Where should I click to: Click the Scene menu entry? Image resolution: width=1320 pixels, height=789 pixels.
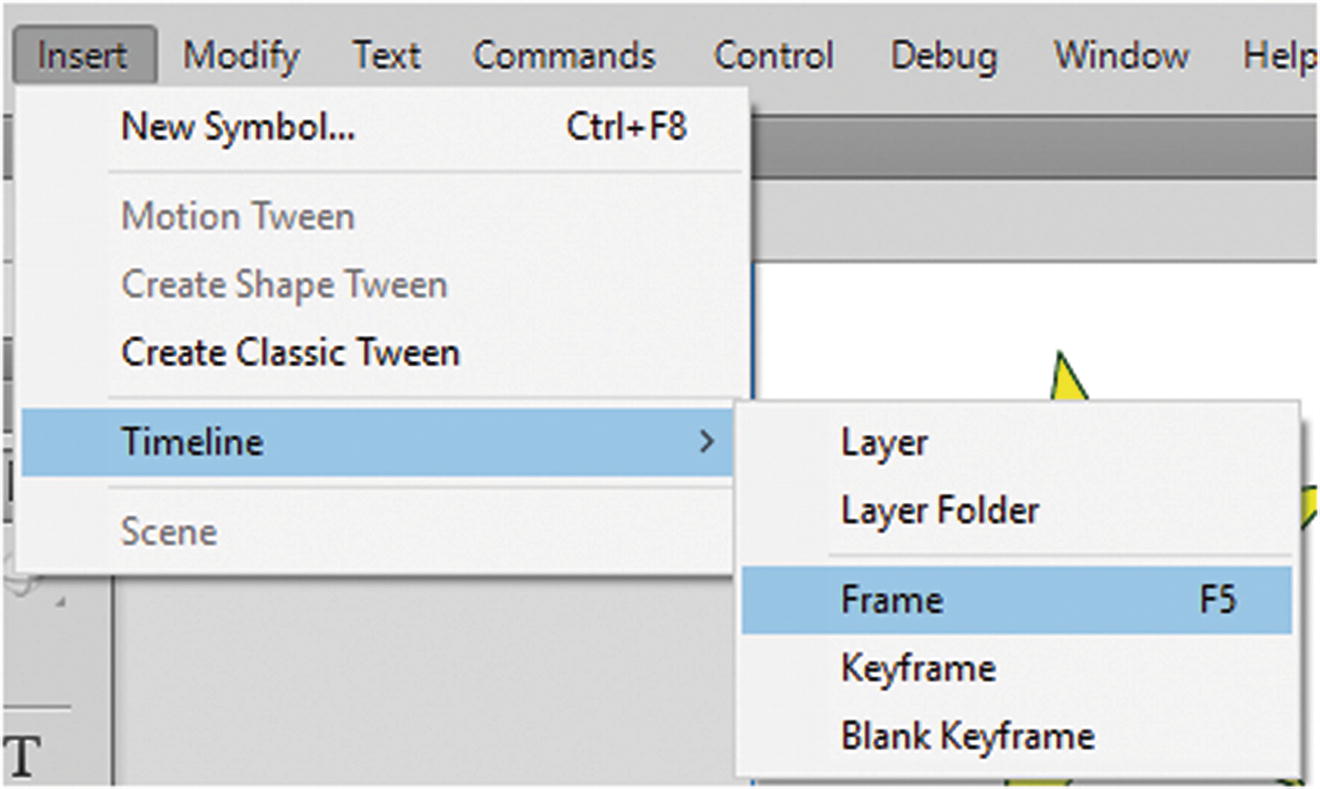[169, 531]
